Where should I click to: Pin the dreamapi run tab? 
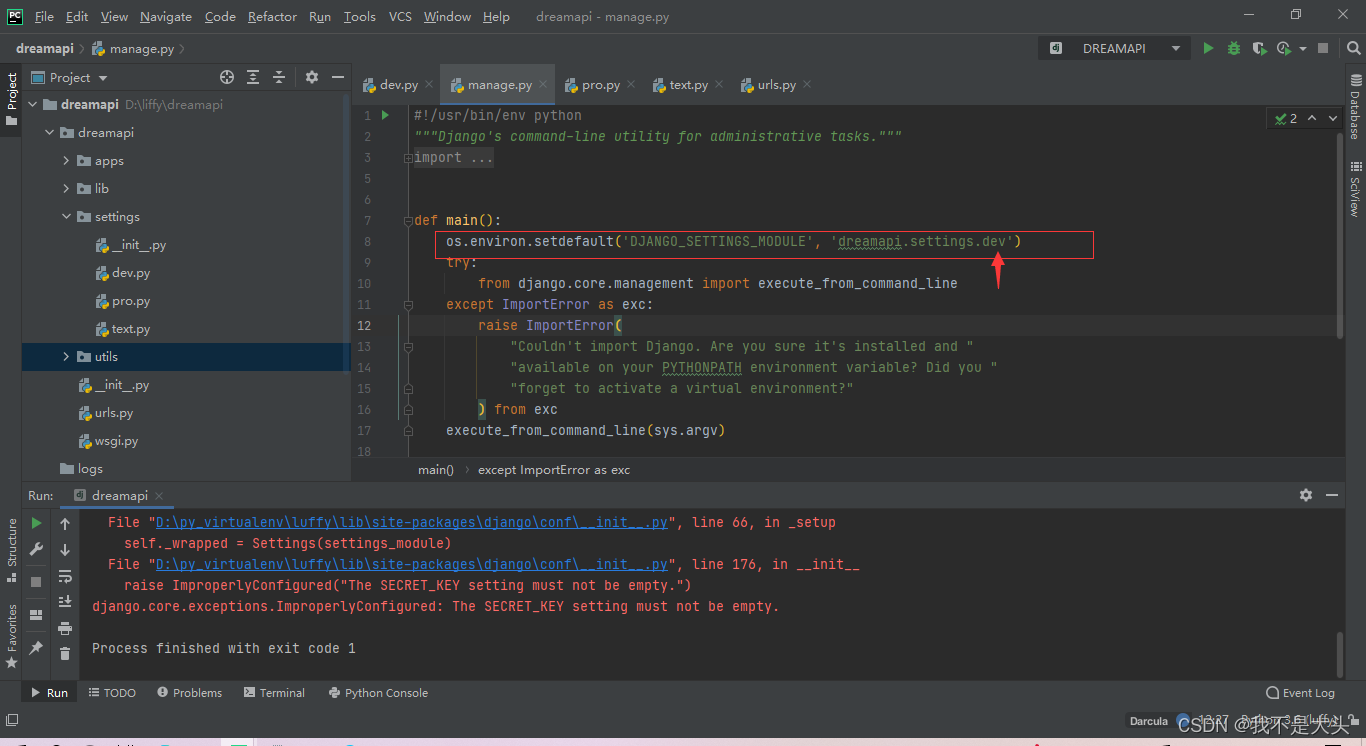[x=35, y=649]
